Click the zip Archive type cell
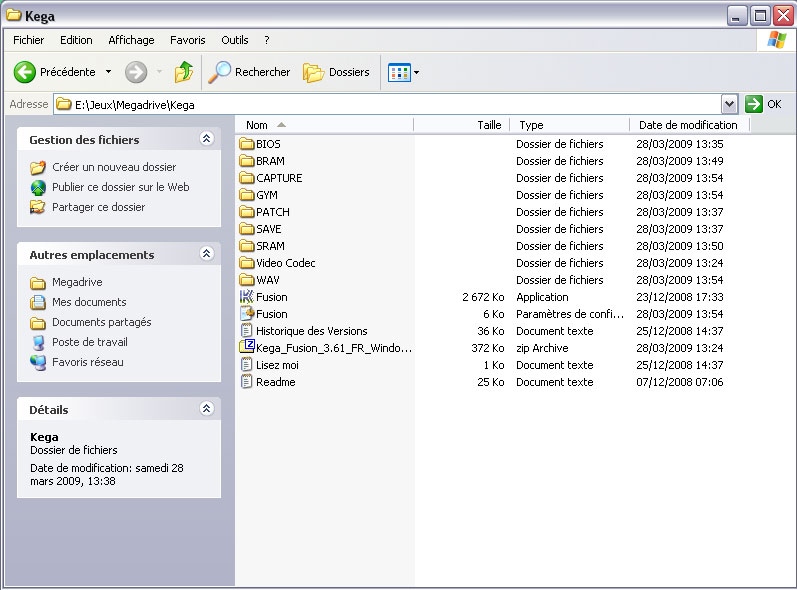The width and height of the screenshot is (797, 590). [x=542, y=348]
